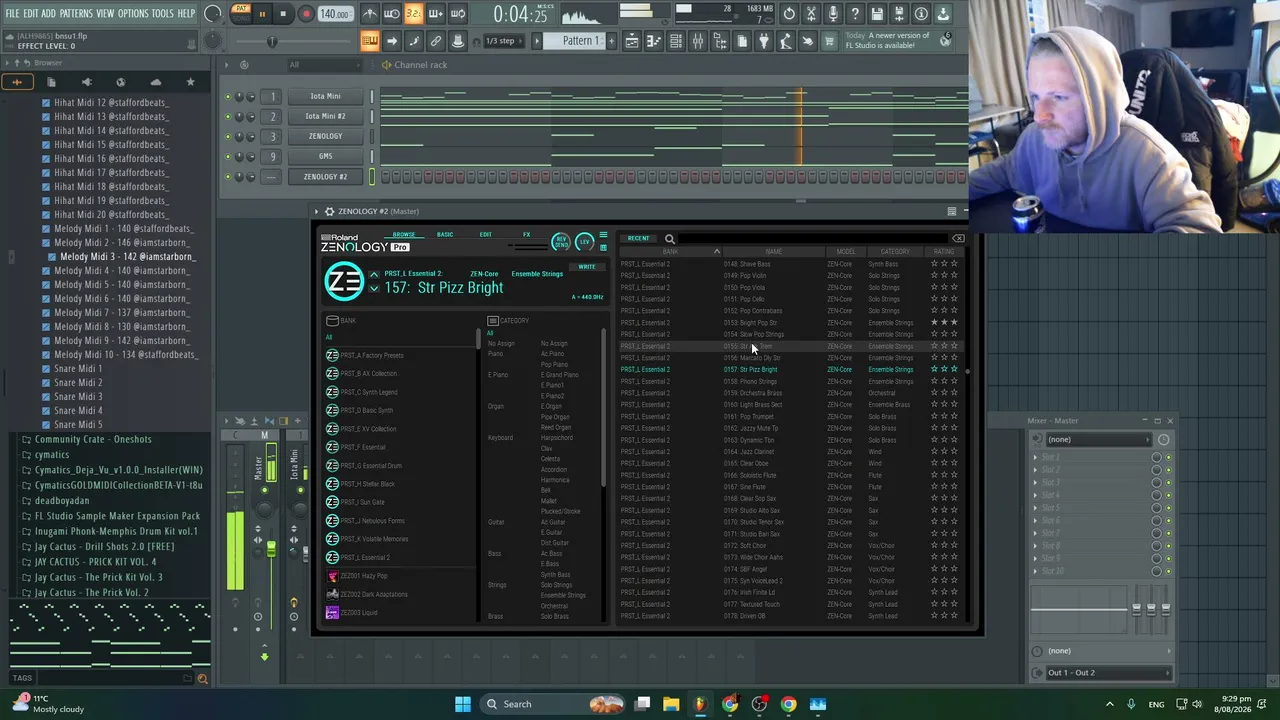Open the FILE menu
The image size is (1280, 720).
[x=12, y=14]
